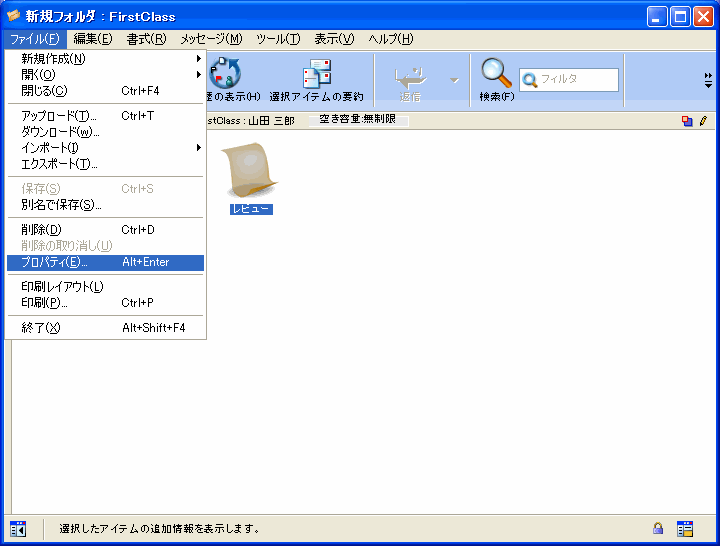Open the 返信 reply dropdown arrow
This screenshot has height=546, width=720.
tap(454, 80)
